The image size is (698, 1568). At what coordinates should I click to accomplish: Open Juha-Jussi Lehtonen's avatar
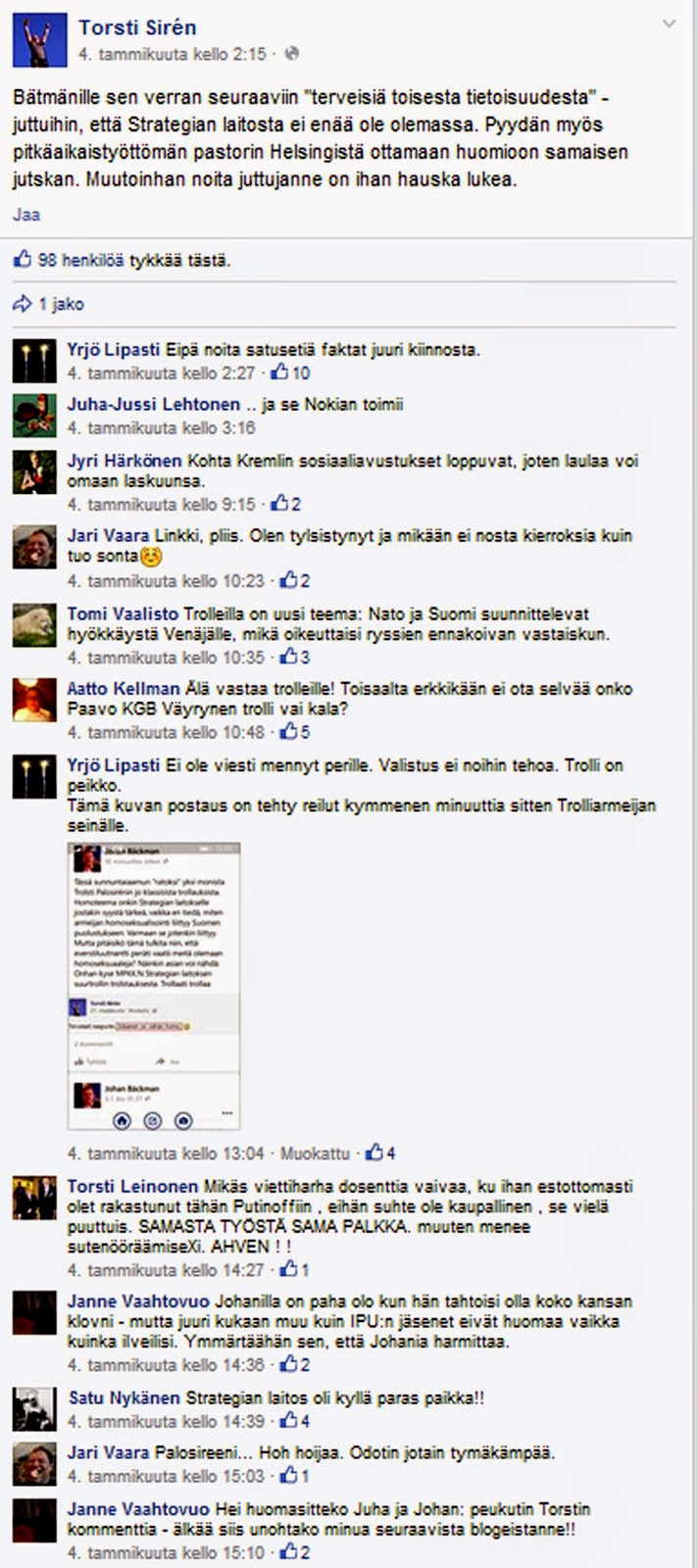tap(34, 416)
